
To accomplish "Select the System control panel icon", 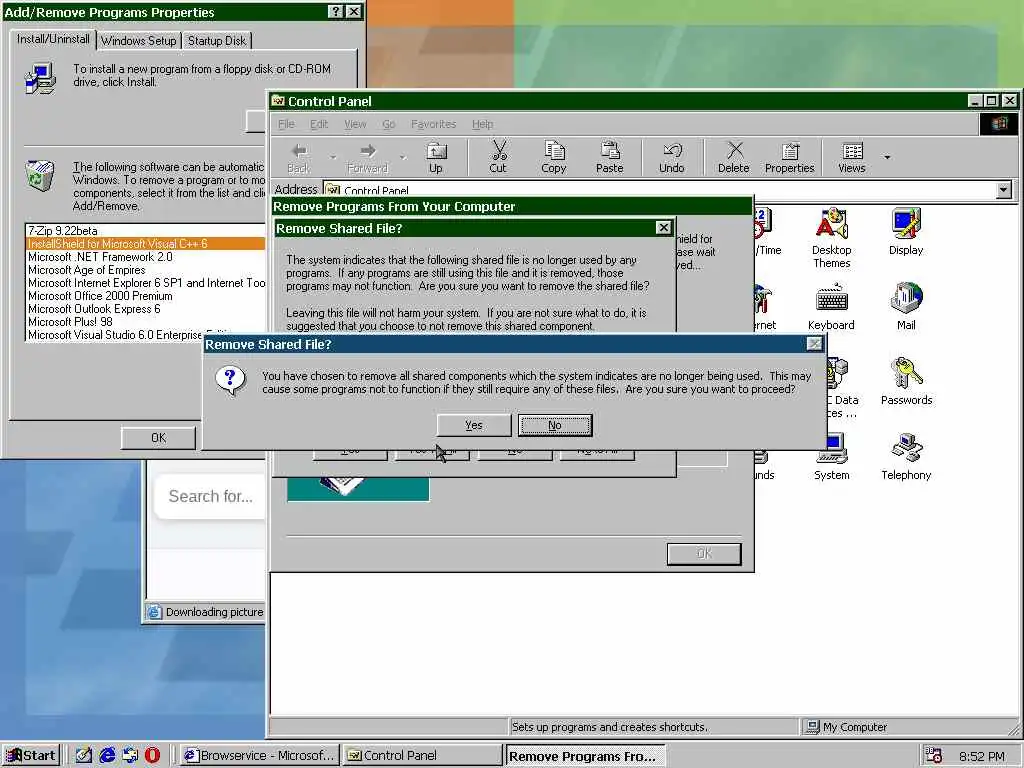I will click(831, 456).
